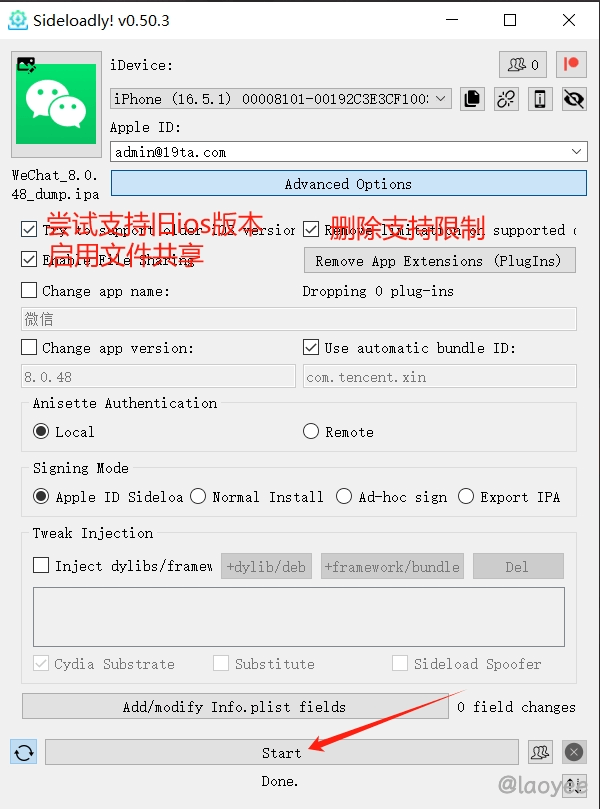Select Export IPA signing mode
The width and height of the screenshot is (600, 809).
(x=465, y=496)
